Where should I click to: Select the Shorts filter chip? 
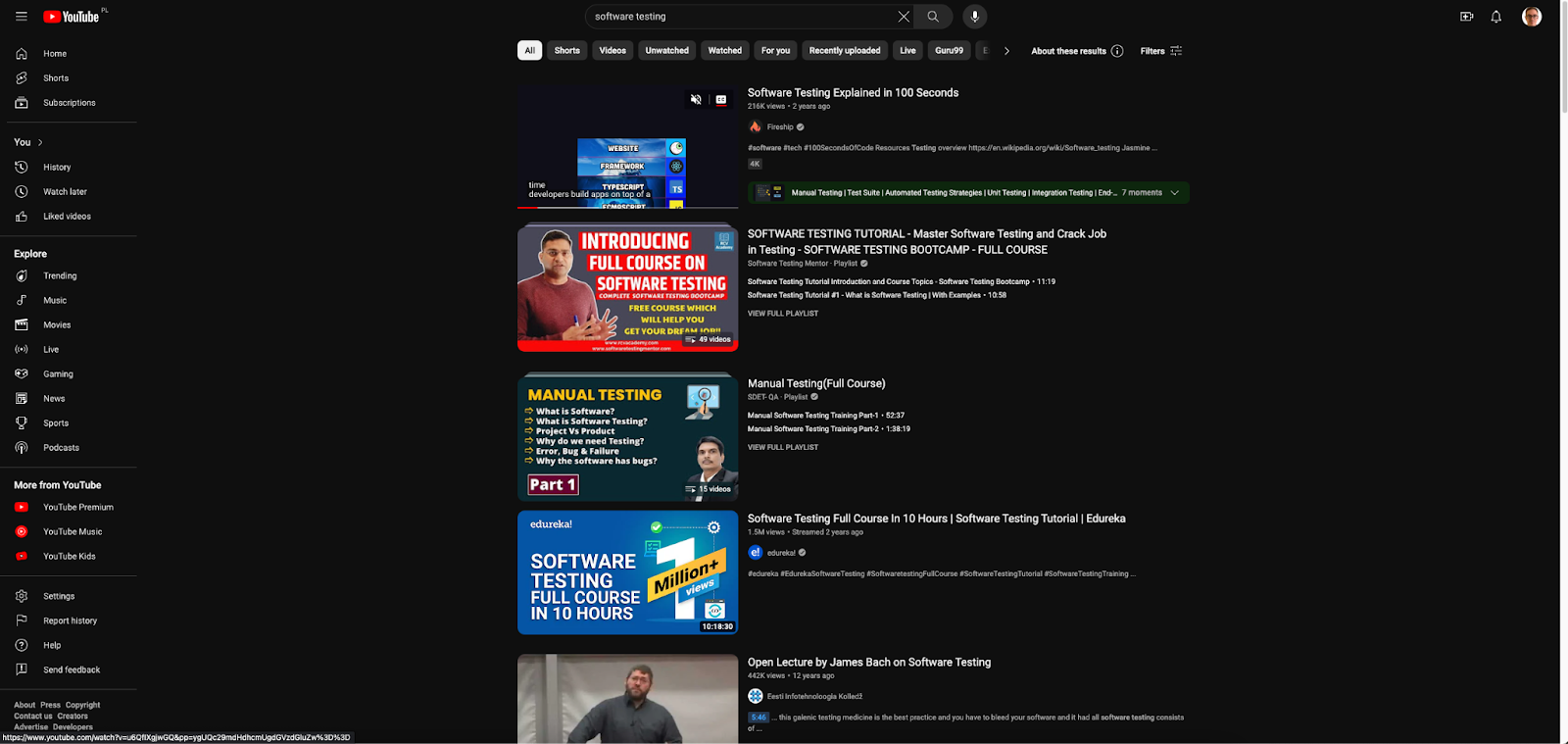point(566,51)
